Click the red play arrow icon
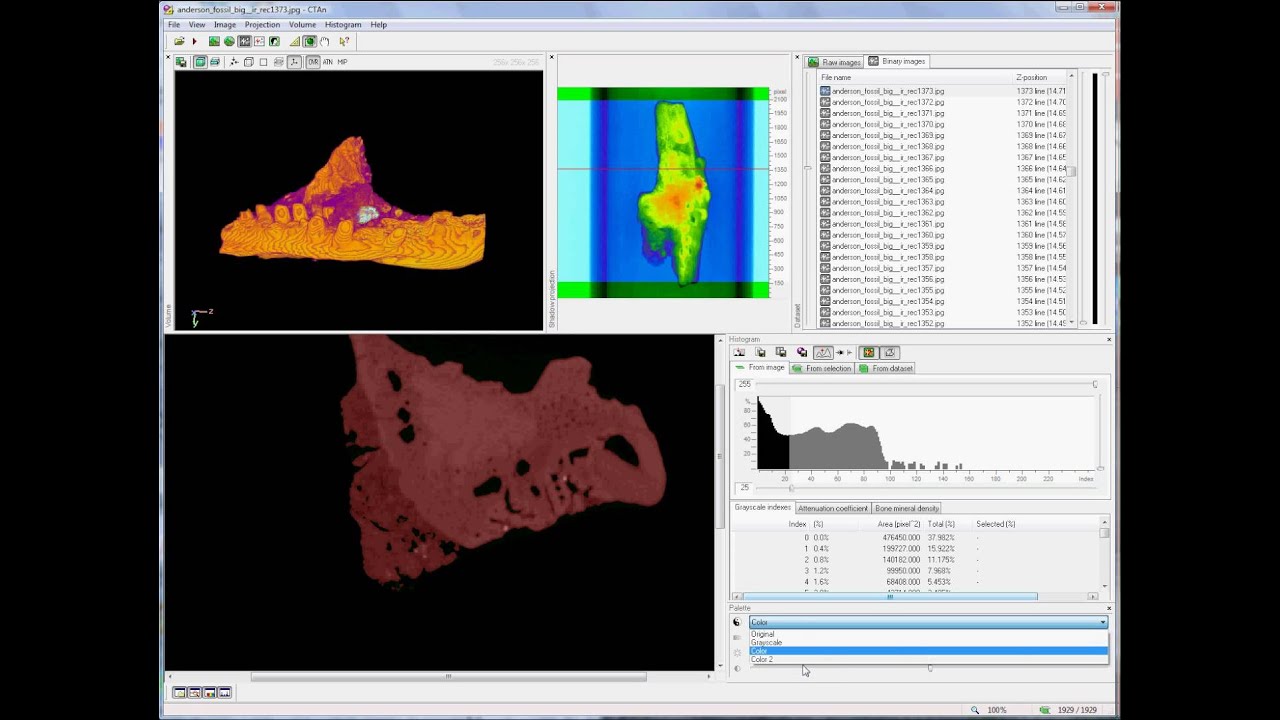 pos(194,41)
